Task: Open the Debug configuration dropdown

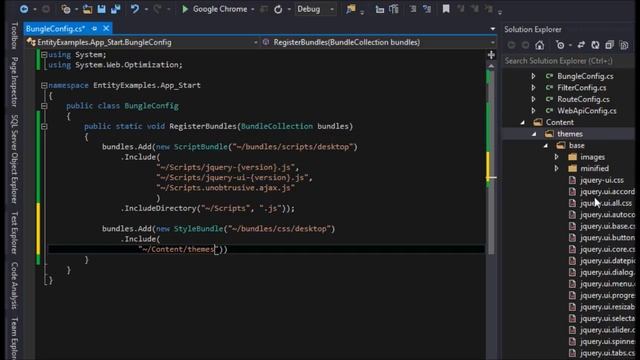Action: point(332,9)
